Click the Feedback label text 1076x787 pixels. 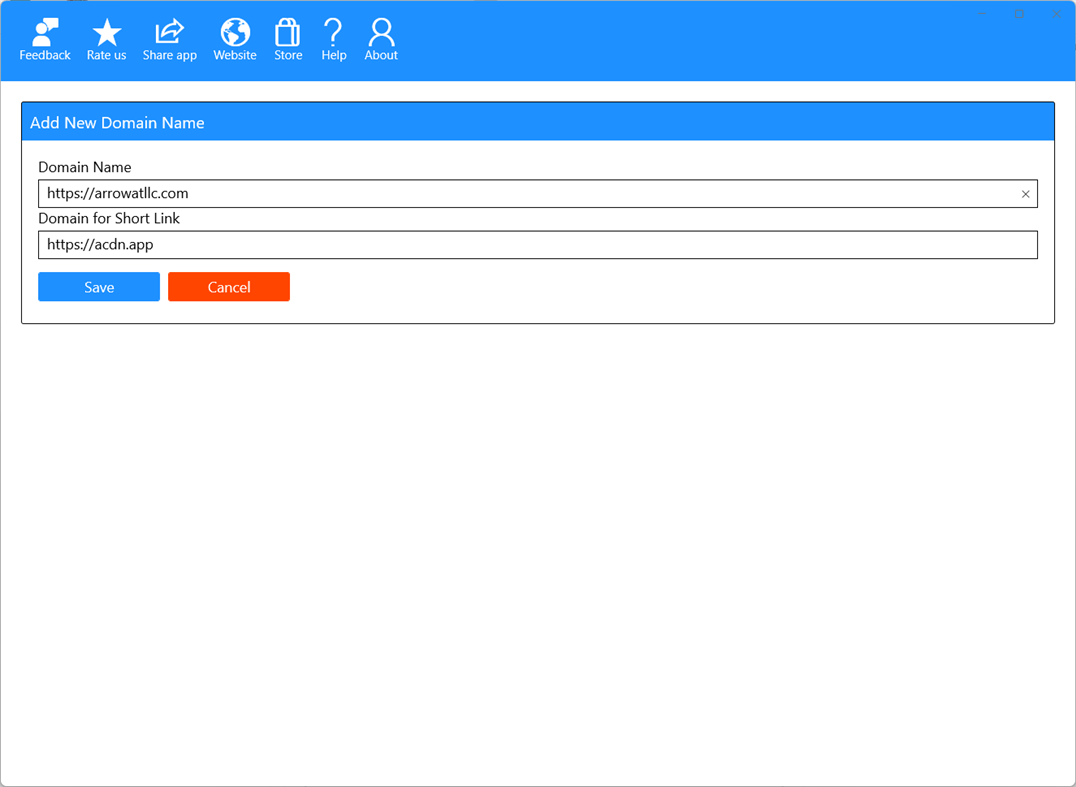[44, 55]
